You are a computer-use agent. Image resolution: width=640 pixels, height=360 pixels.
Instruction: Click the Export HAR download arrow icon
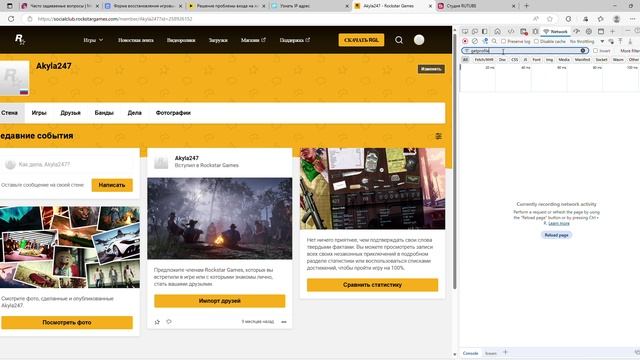630,42
